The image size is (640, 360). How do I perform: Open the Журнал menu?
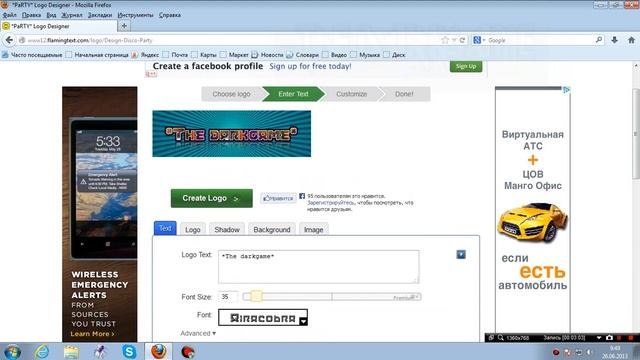tap(72, 15)
